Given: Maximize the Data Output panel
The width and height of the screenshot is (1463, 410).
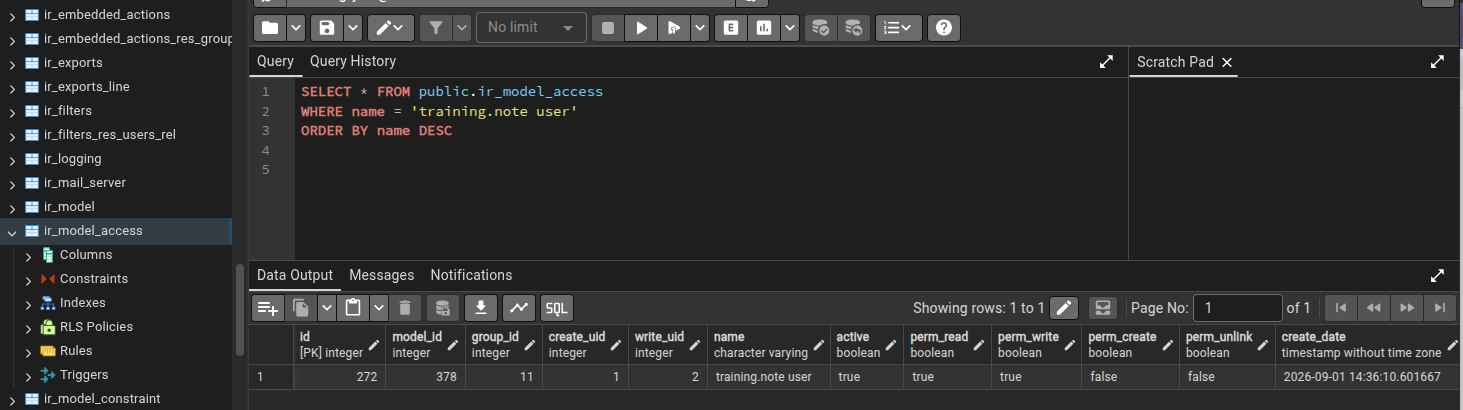Looking at the screenshot, I should coord(1437,275).
